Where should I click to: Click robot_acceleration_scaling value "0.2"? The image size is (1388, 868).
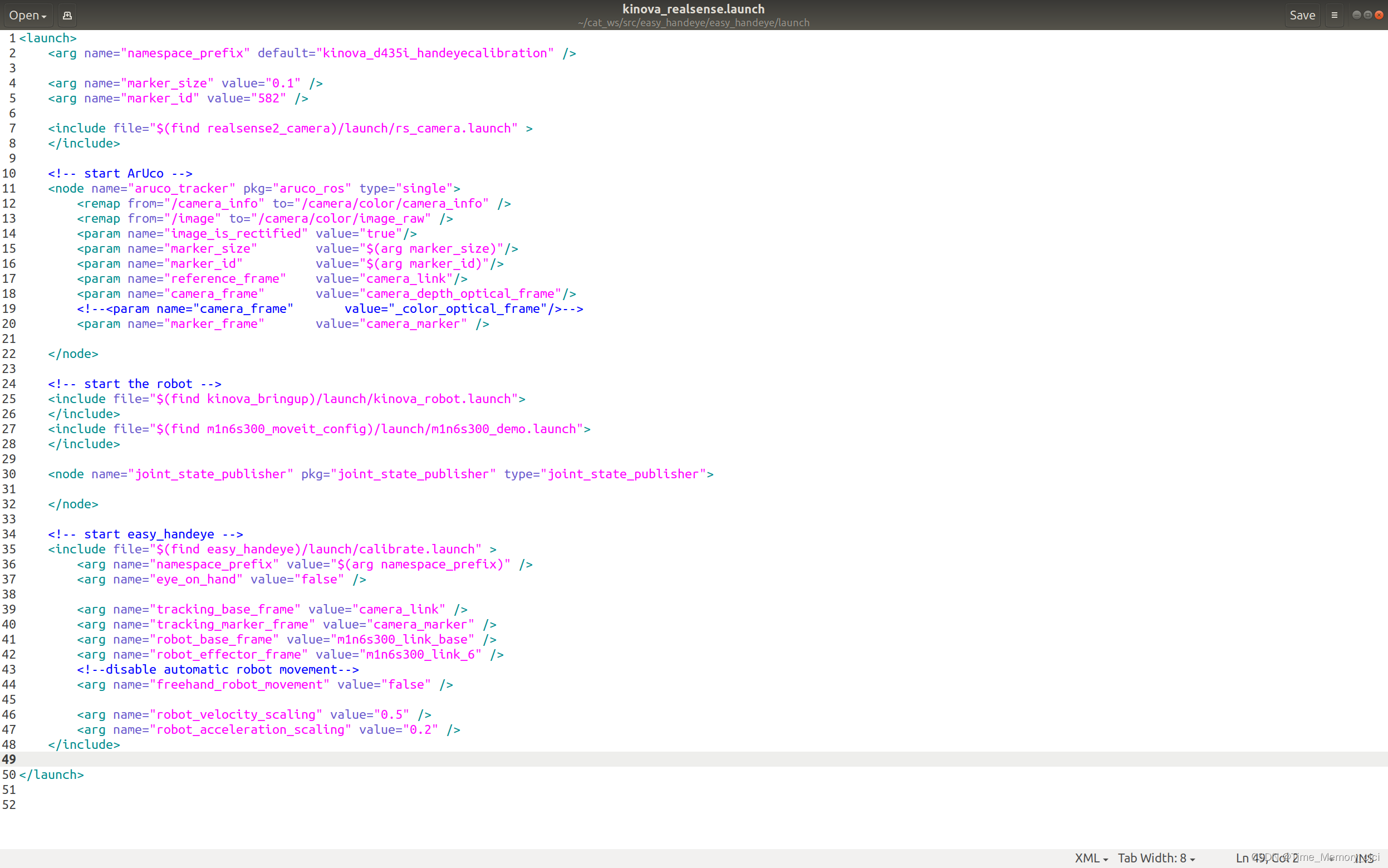(420, 729)
